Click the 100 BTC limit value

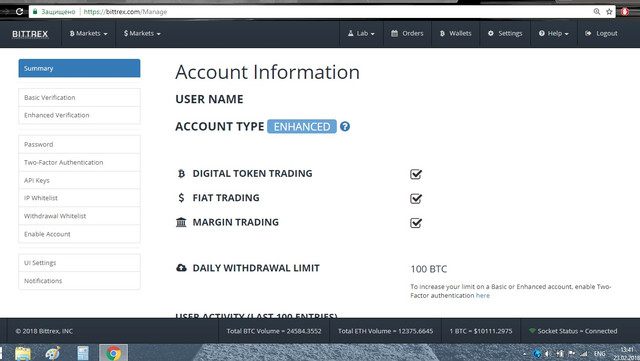(x=429, y=269)
